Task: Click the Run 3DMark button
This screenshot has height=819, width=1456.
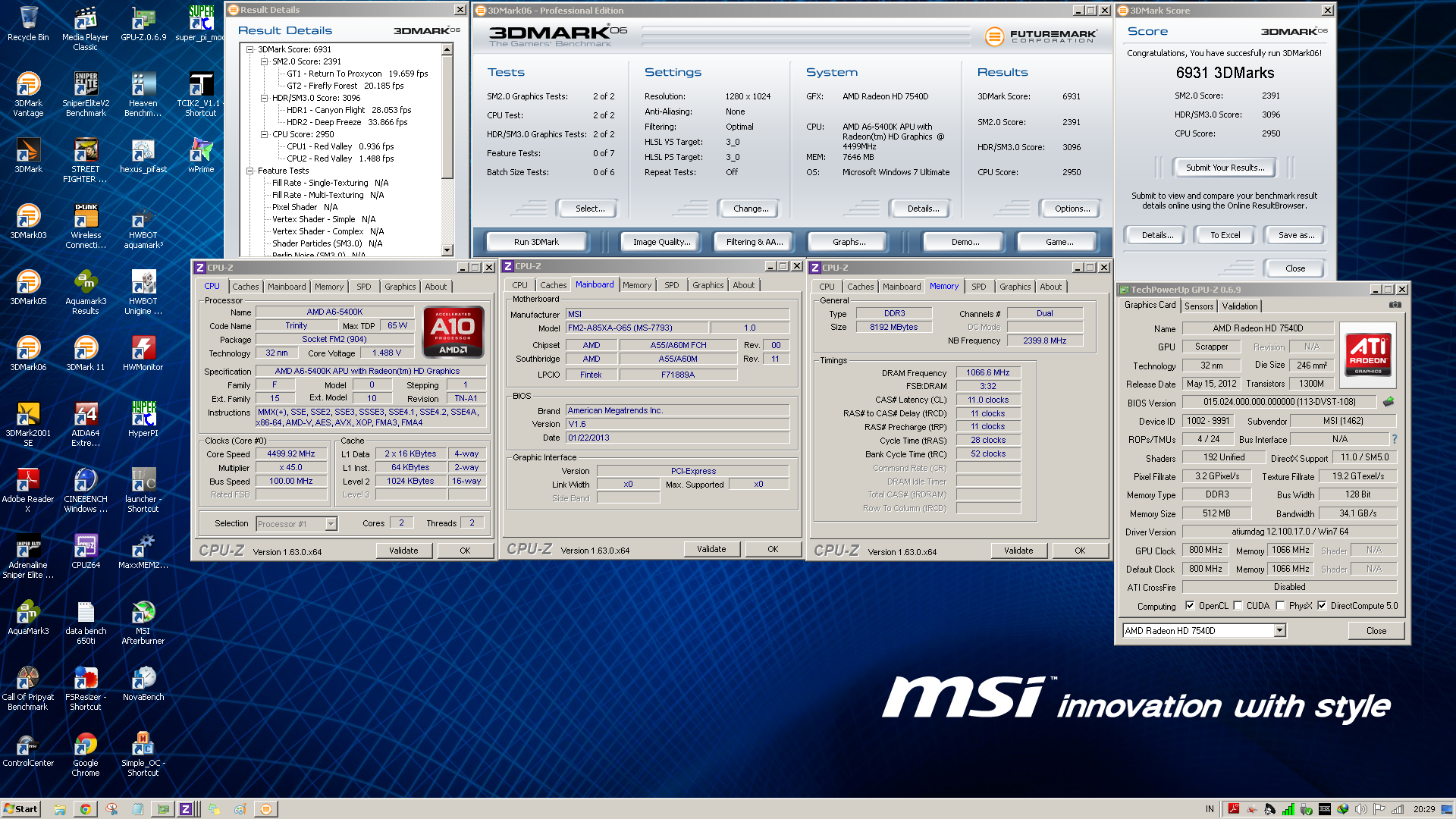Action: point(536,242)
